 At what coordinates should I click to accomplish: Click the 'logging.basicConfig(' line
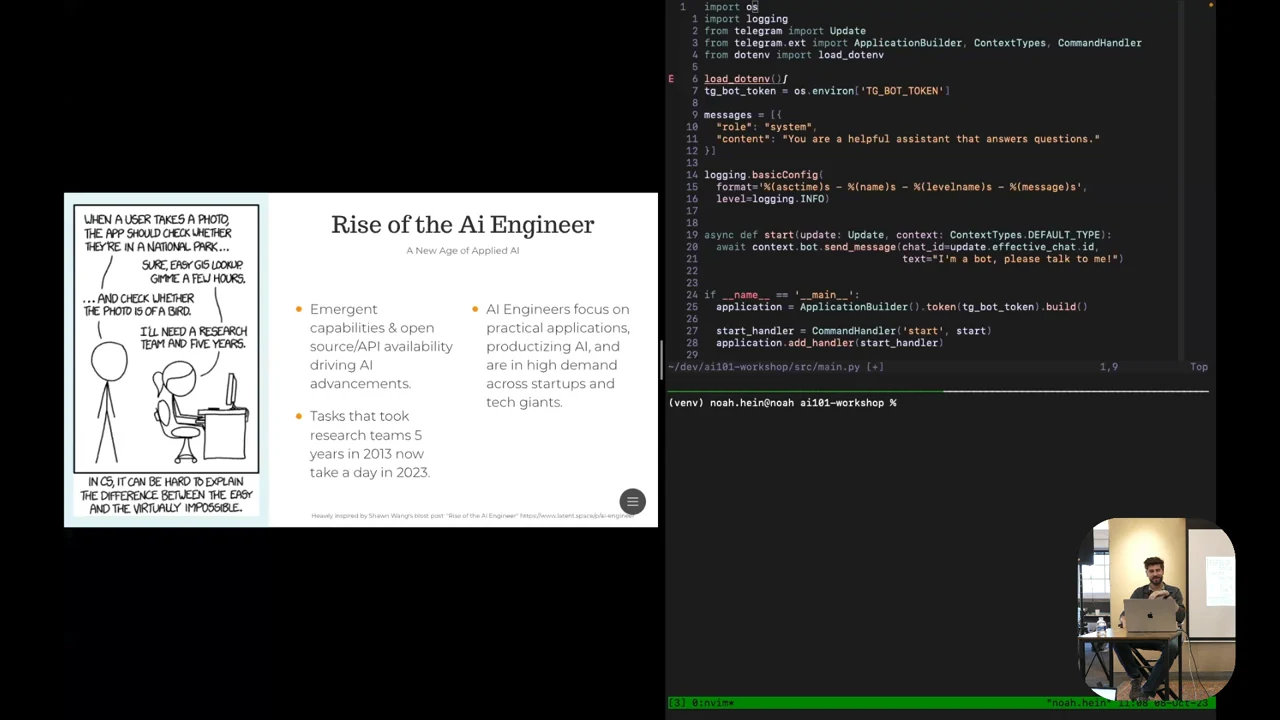pyautogui.click(x=763, y=175)
